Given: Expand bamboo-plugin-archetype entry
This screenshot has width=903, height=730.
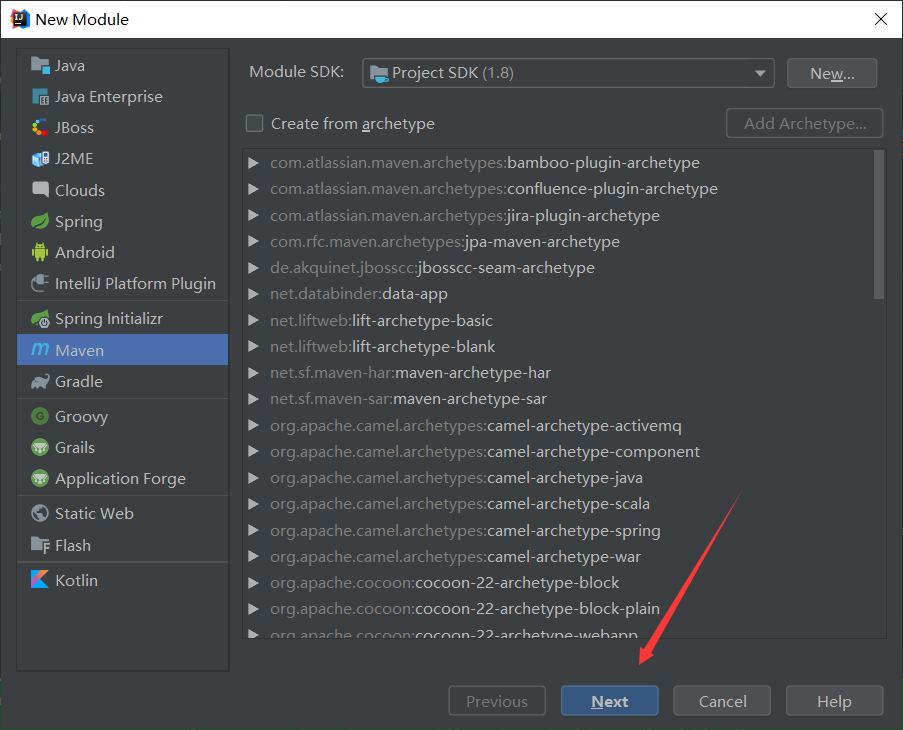Looking at the screenshot, I should pos(253,163).
